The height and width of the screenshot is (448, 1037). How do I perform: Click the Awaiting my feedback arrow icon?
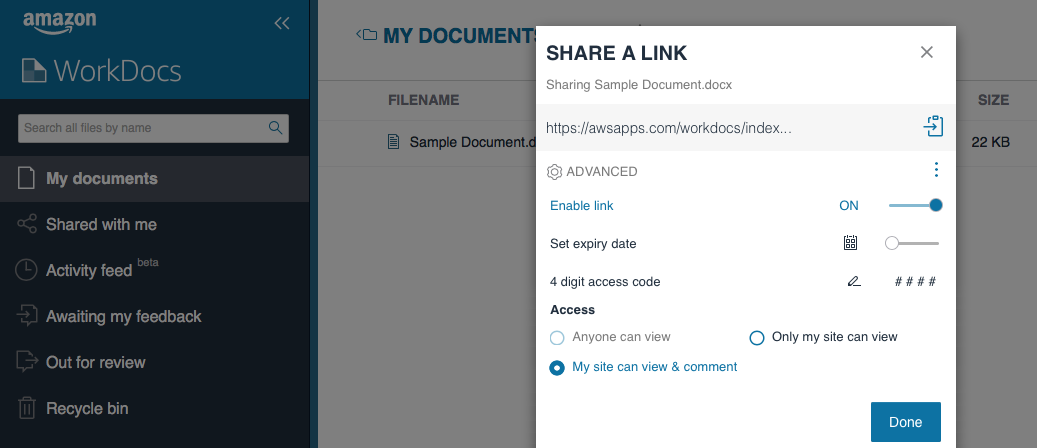click(26, 316)
